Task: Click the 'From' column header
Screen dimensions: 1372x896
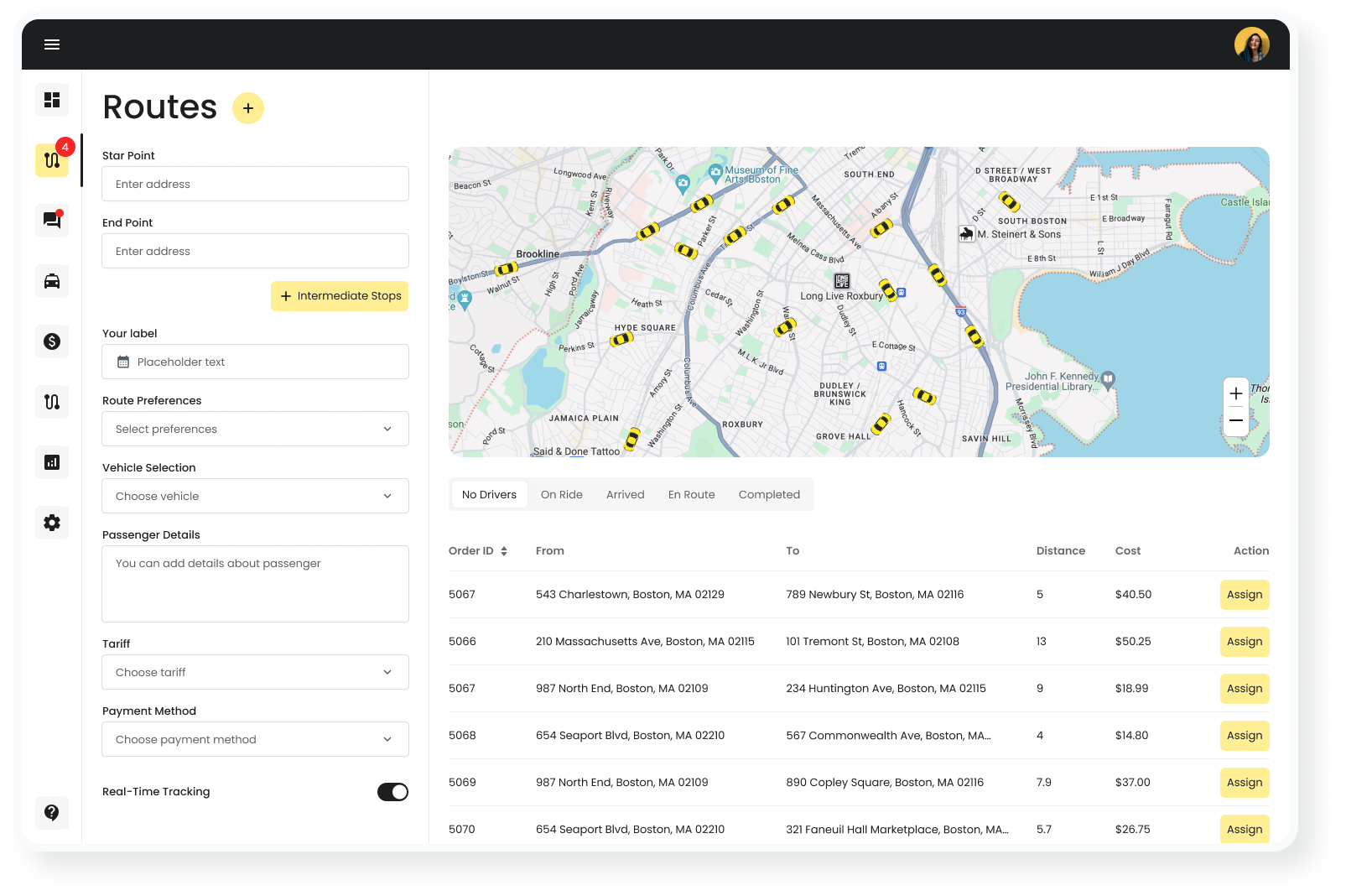Action: (550, 551)
